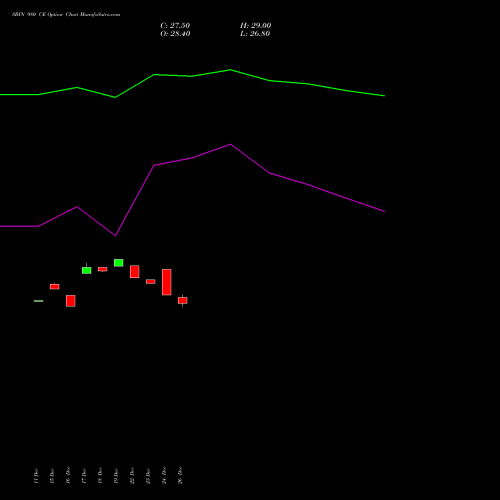Viewport: 500px width, 500px height.
Task: Select the open value O: 28.40
Action: 175,34
